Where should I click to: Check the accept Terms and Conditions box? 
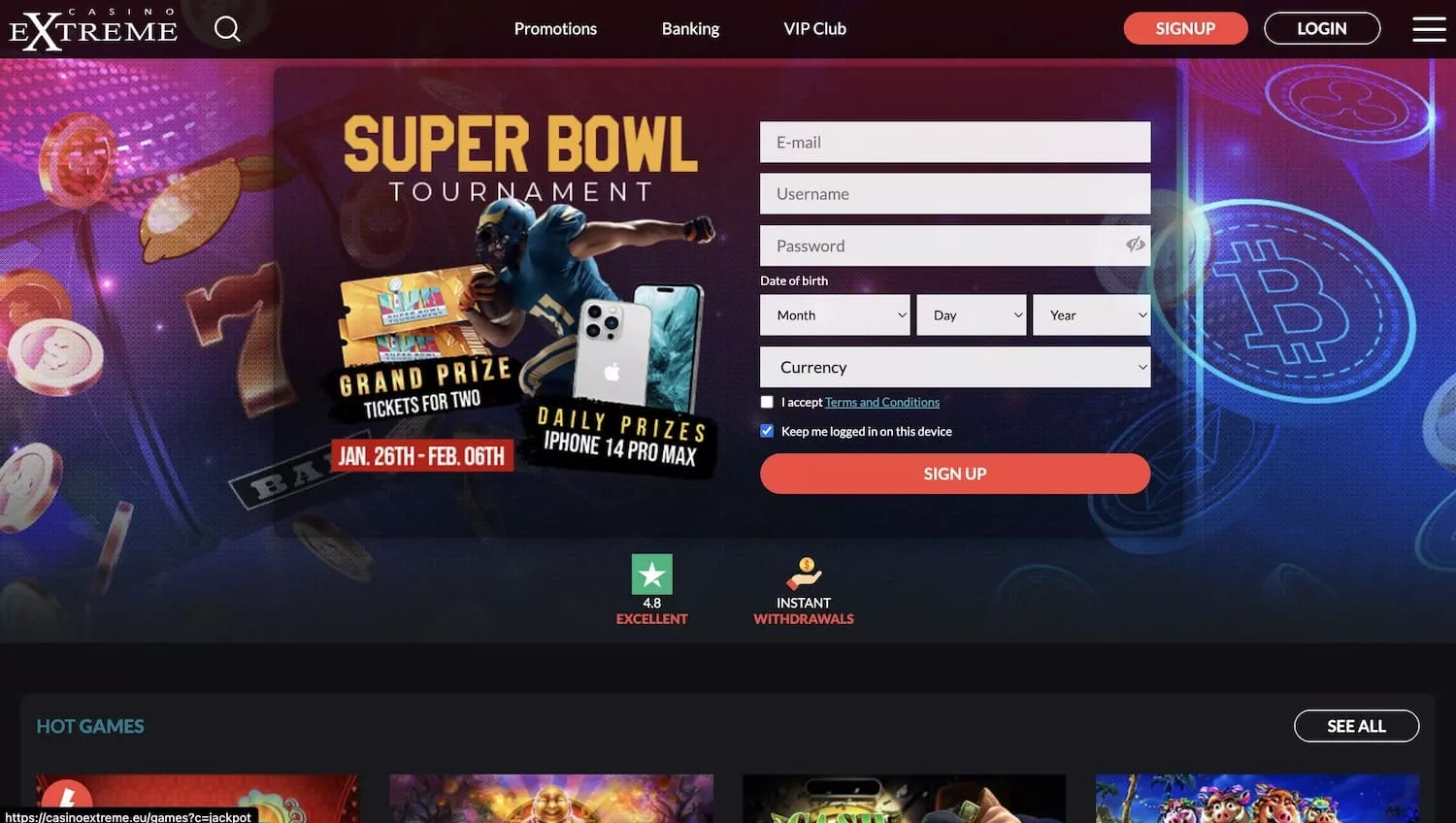(767, 402)
